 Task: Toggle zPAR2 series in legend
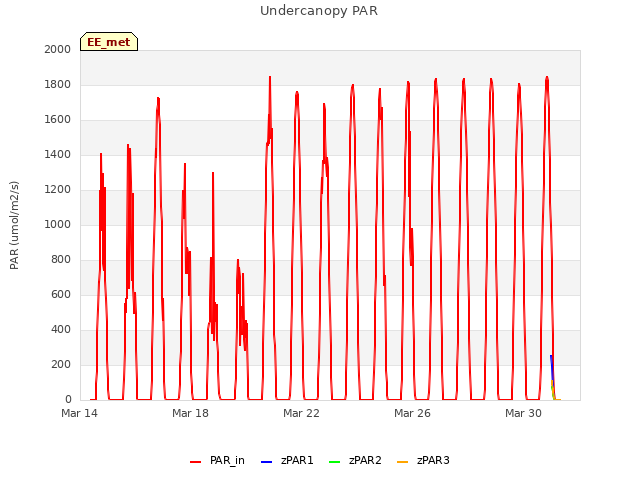pyautogui.click(x=355, y=460)
